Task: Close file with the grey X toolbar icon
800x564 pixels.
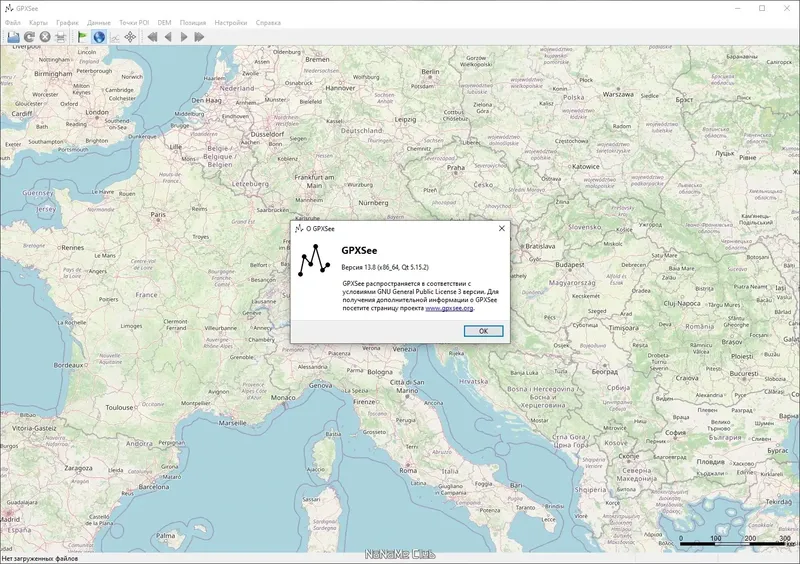Action: click(45, 37)
